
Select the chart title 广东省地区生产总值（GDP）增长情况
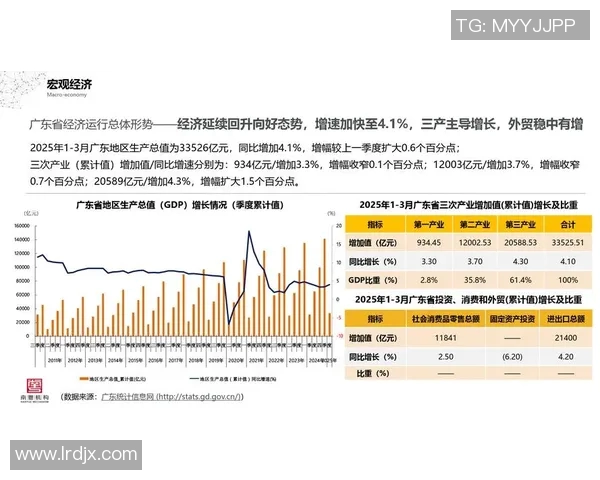180,205
